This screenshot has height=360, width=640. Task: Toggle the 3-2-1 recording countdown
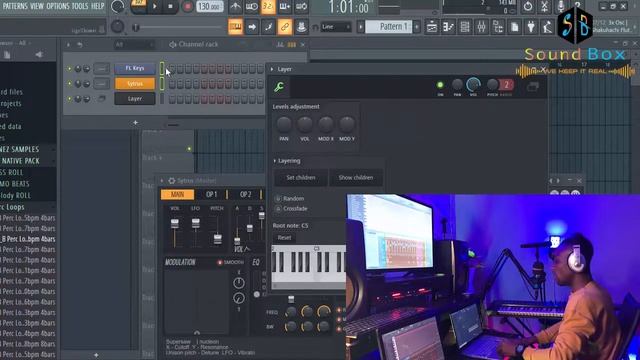[x=268, y=7]
